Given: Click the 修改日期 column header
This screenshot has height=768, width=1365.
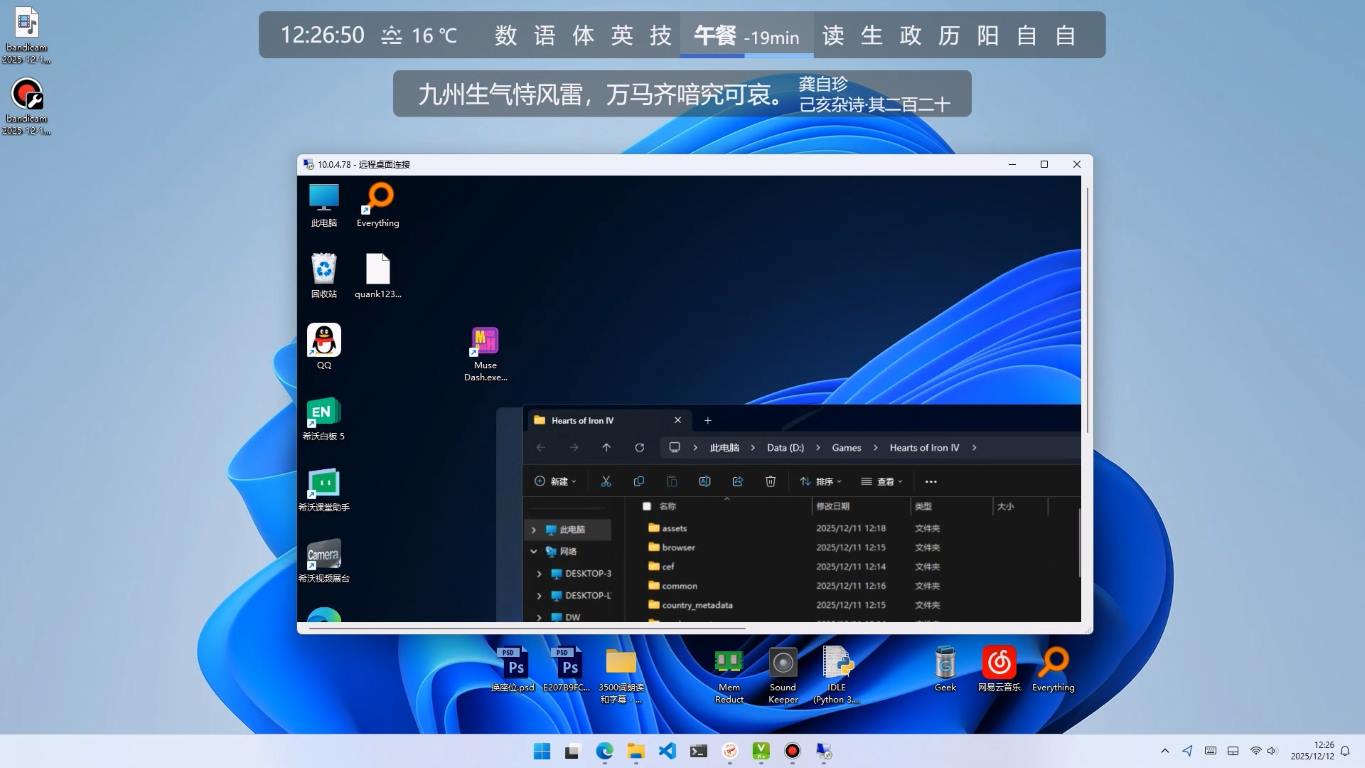Looking at the screenshot, I should coord(833,507).
